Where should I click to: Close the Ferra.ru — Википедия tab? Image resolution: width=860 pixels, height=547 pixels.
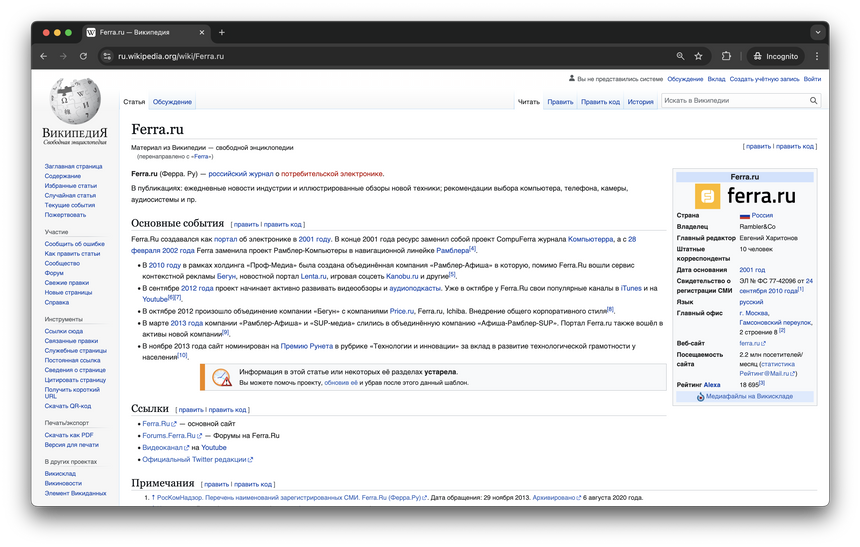[201, 32]
